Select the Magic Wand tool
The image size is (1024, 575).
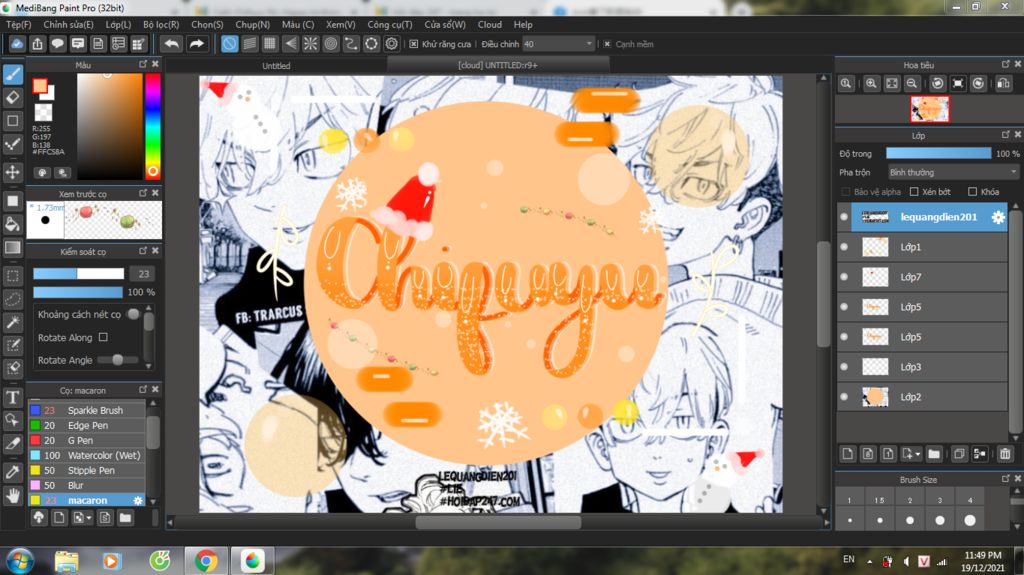pos(12,321)
